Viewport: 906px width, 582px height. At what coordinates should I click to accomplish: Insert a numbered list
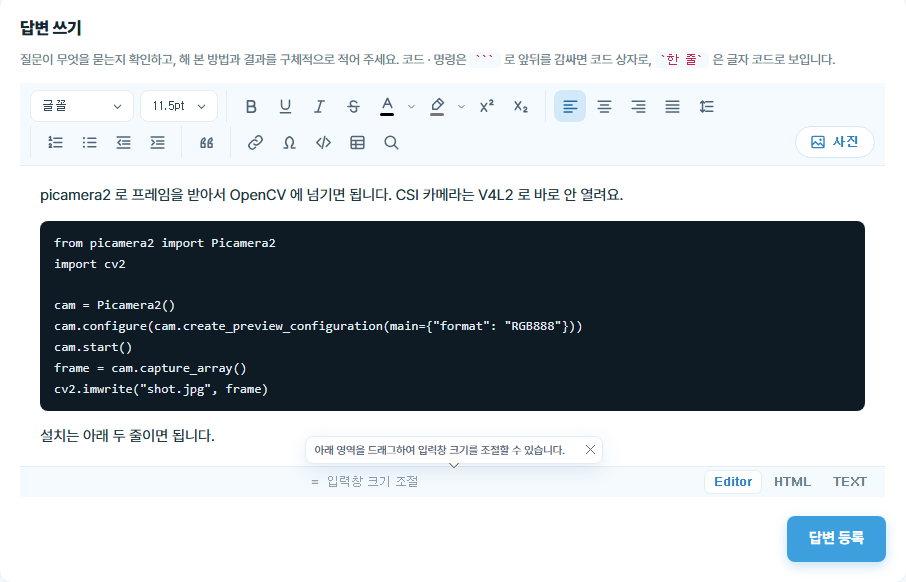tap(55, 143)
